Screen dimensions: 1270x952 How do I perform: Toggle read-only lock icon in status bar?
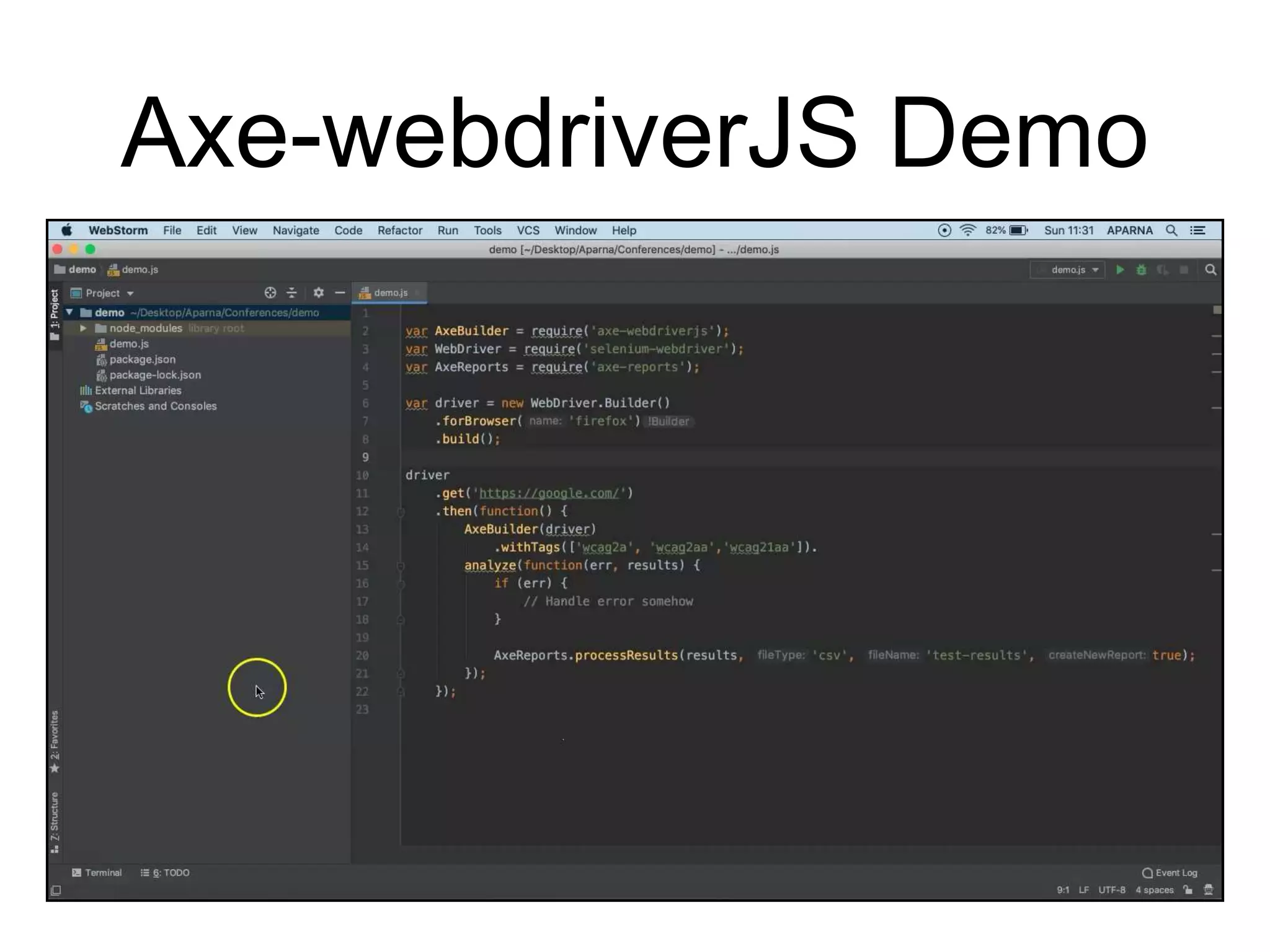click(x=1188, y=890)
